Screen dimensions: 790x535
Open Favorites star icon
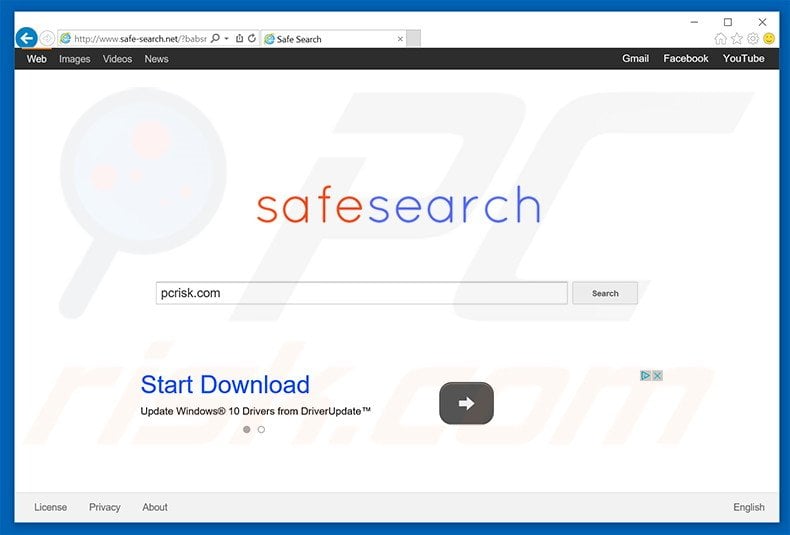pos(737,39)
